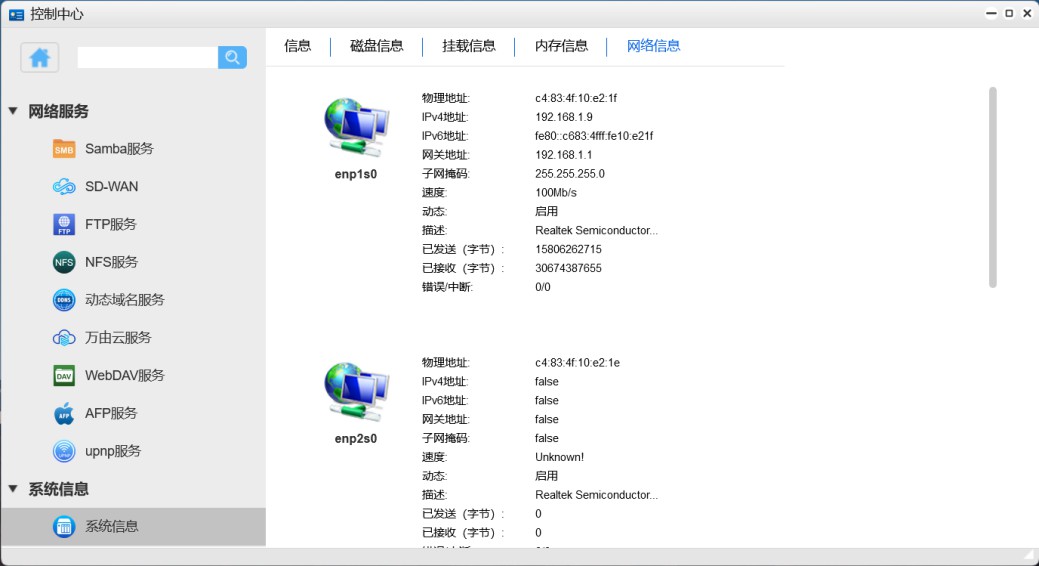The height and width of the screenshot is (566, 1039).
Task: Select the WebDAV service icon
Action: click(x=64, y=376)
